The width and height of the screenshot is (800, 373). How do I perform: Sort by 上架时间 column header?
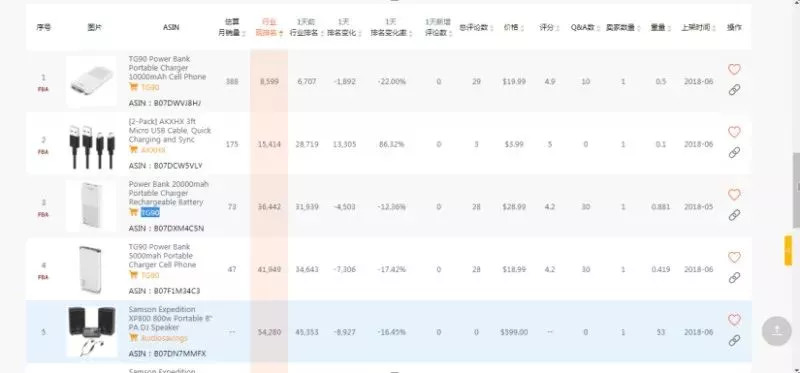point(698,28)
